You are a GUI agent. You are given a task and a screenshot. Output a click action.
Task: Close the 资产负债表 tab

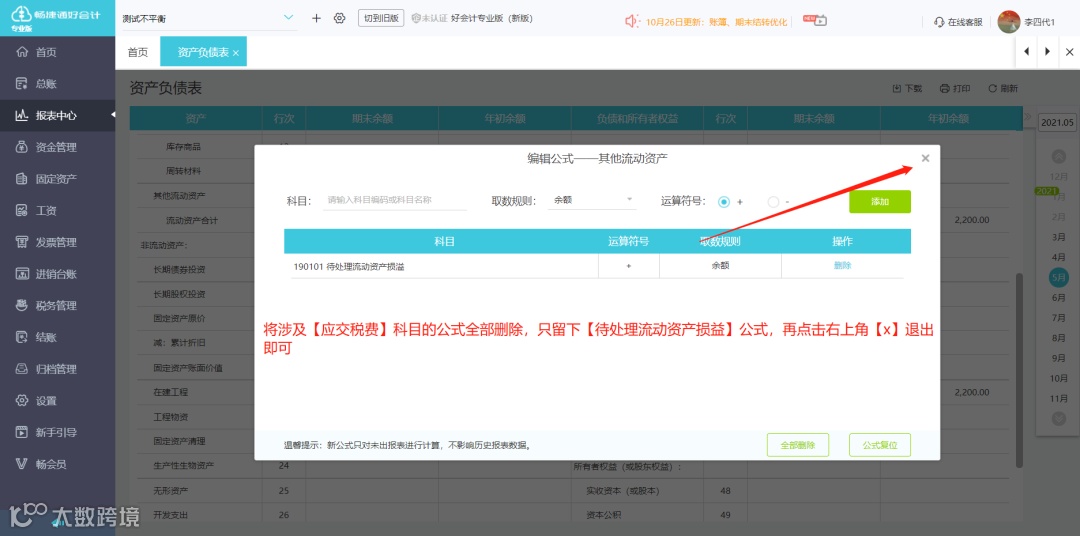pos(236,53)
